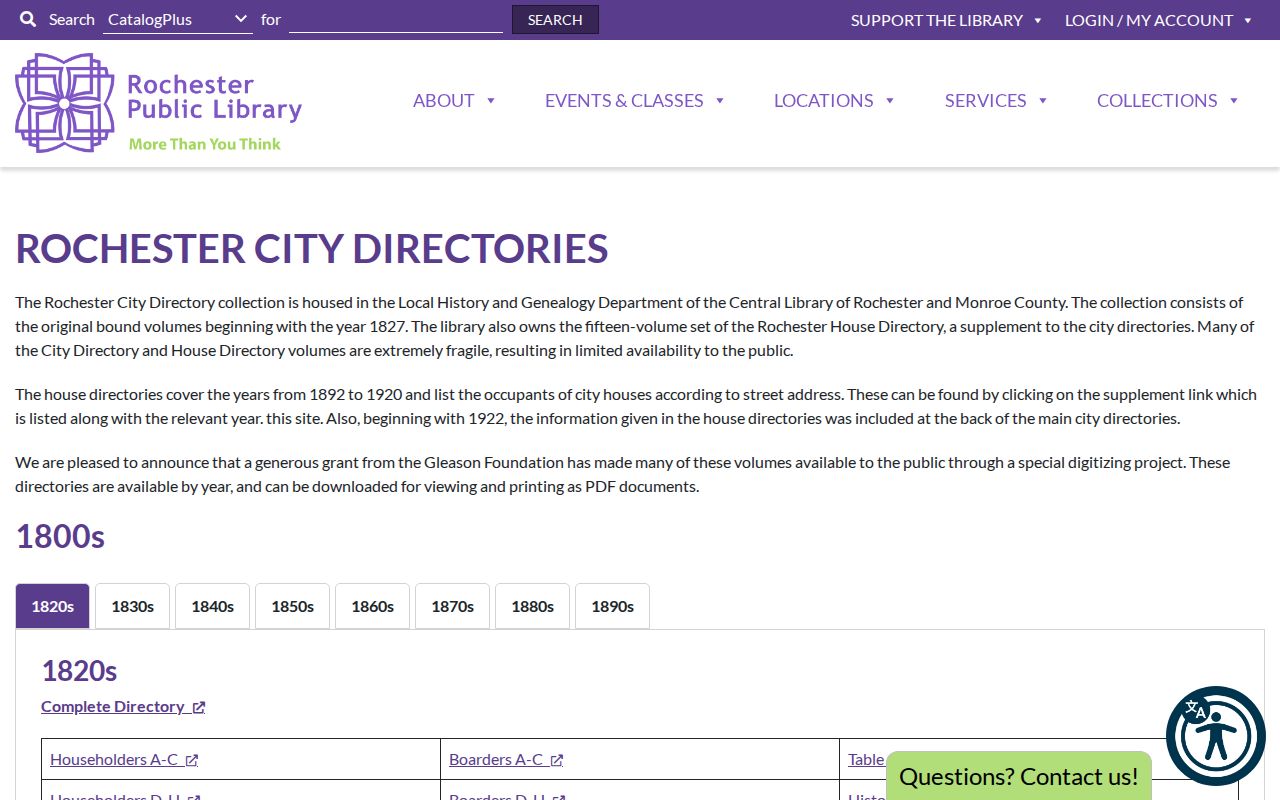Switch to the 1840s tab
Screen dimensions: 1280x800
pyautogui.click(x=212, y=606)
